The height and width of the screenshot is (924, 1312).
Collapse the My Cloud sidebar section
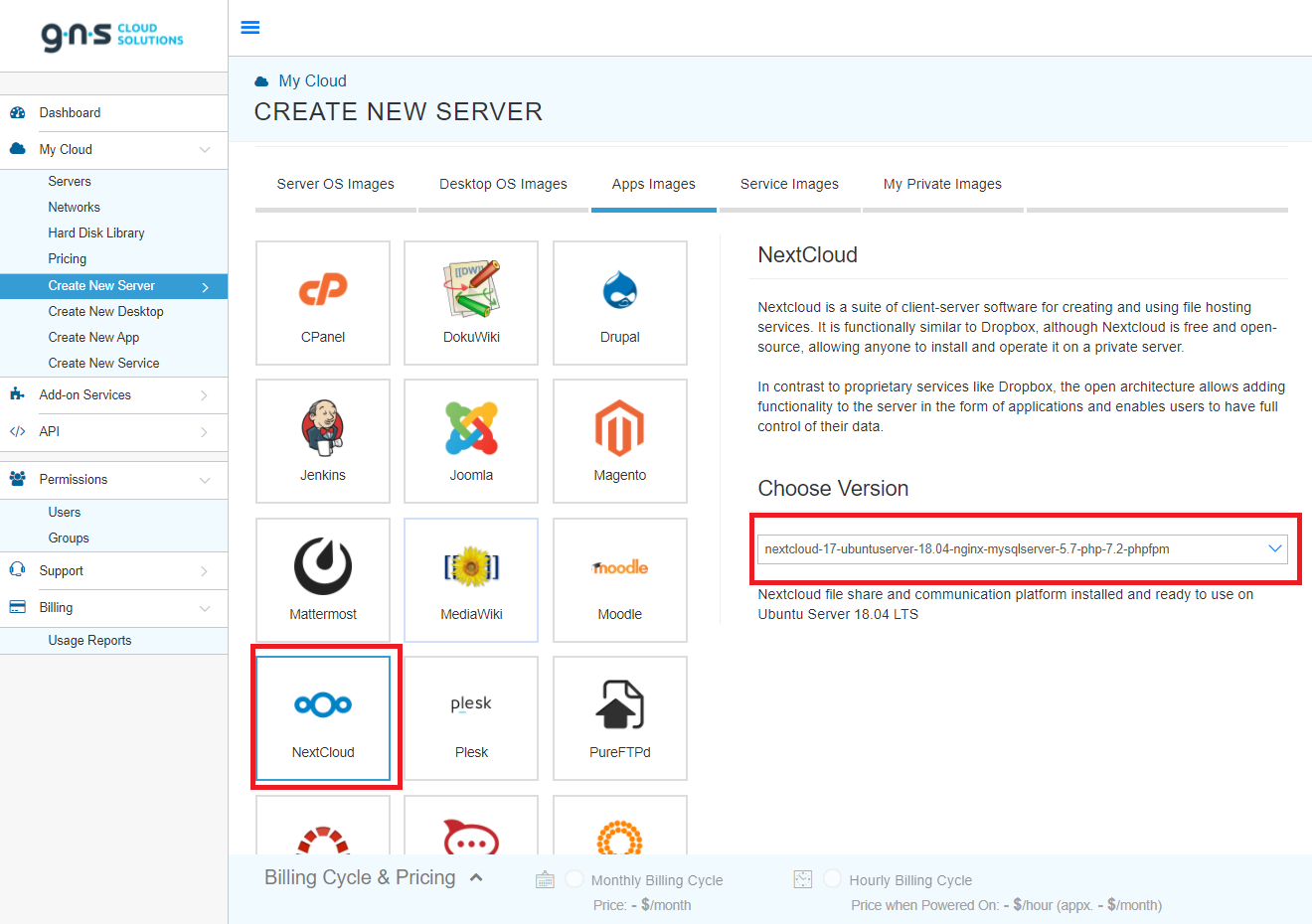tap(205, 150)
